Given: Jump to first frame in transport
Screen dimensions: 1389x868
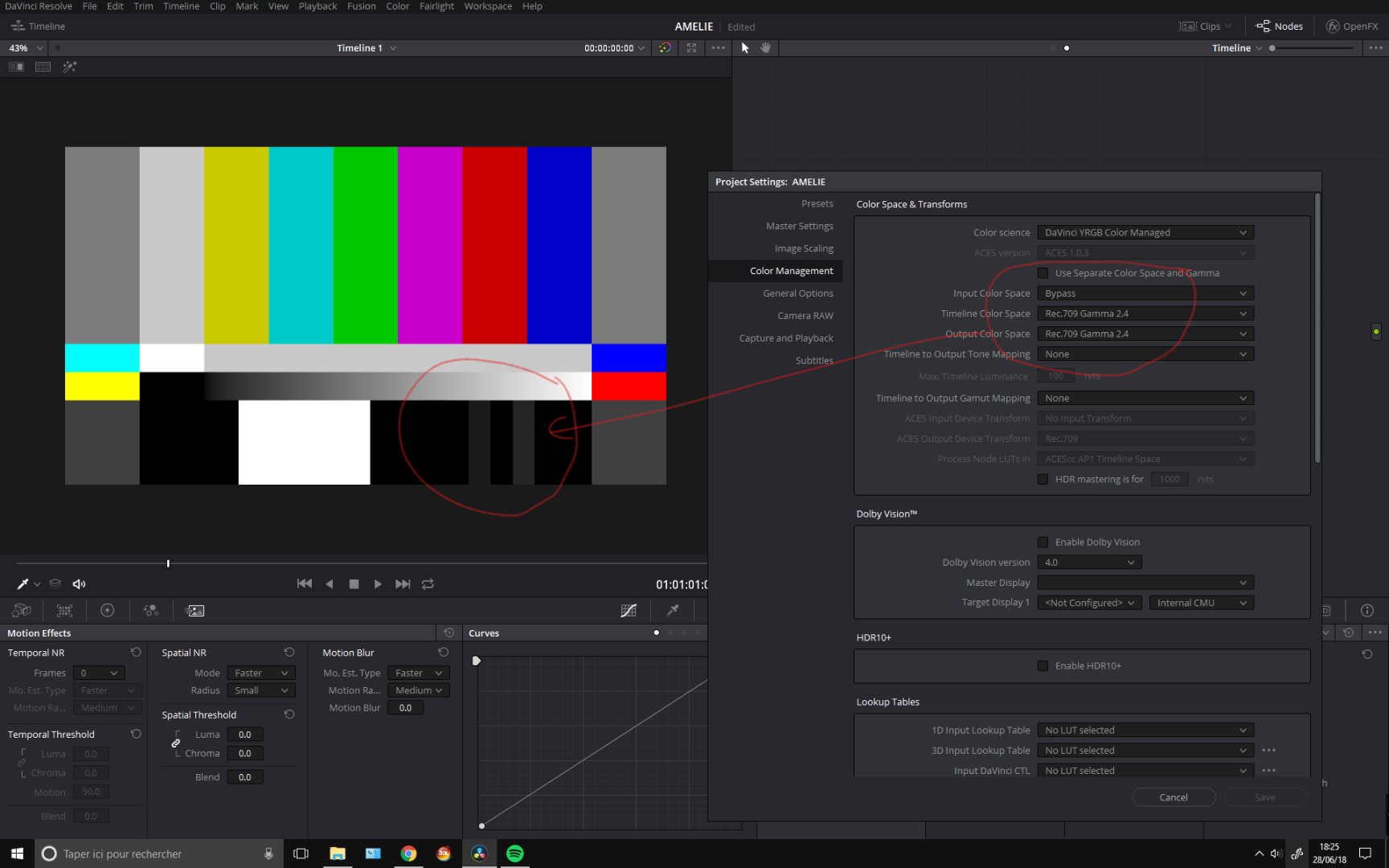Looking at the screenshot, I should (x=305, y=584).
